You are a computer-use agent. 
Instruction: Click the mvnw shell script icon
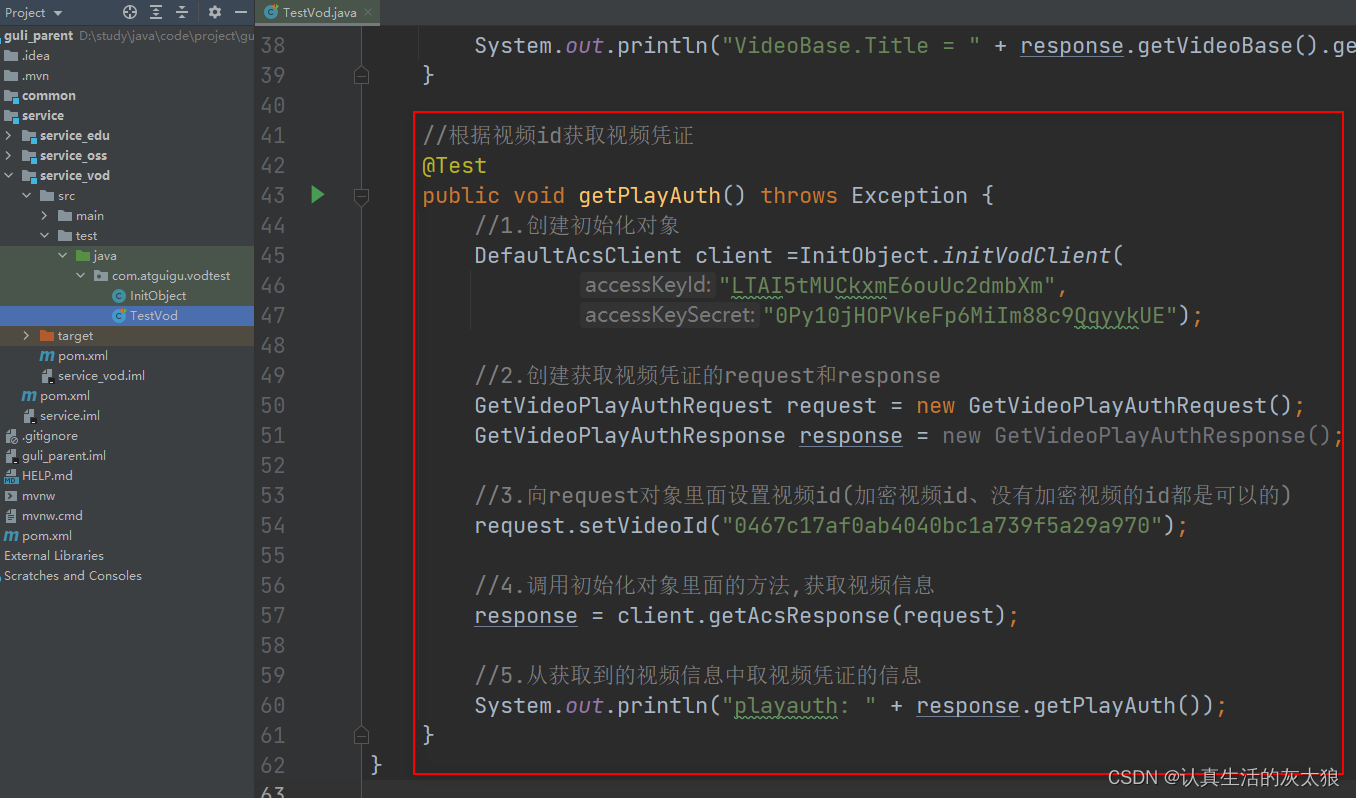click(11, 496)
